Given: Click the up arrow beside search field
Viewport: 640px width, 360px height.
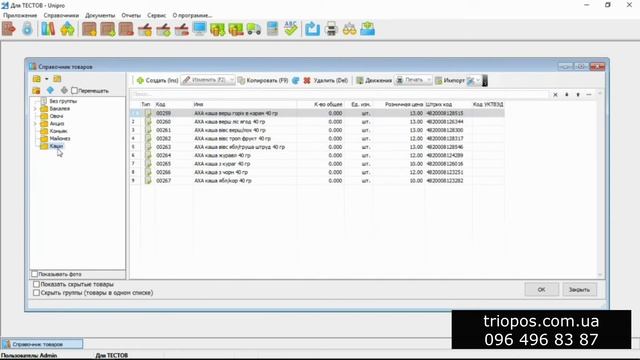Looking at the screenshot, I should (x=567, y=95).
